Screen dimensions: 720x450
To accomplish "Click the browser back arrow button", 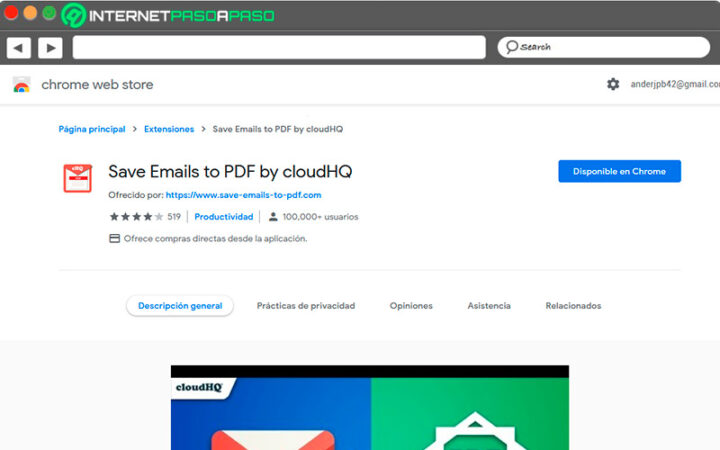I will pyautogui.click(x=19, y=48).
